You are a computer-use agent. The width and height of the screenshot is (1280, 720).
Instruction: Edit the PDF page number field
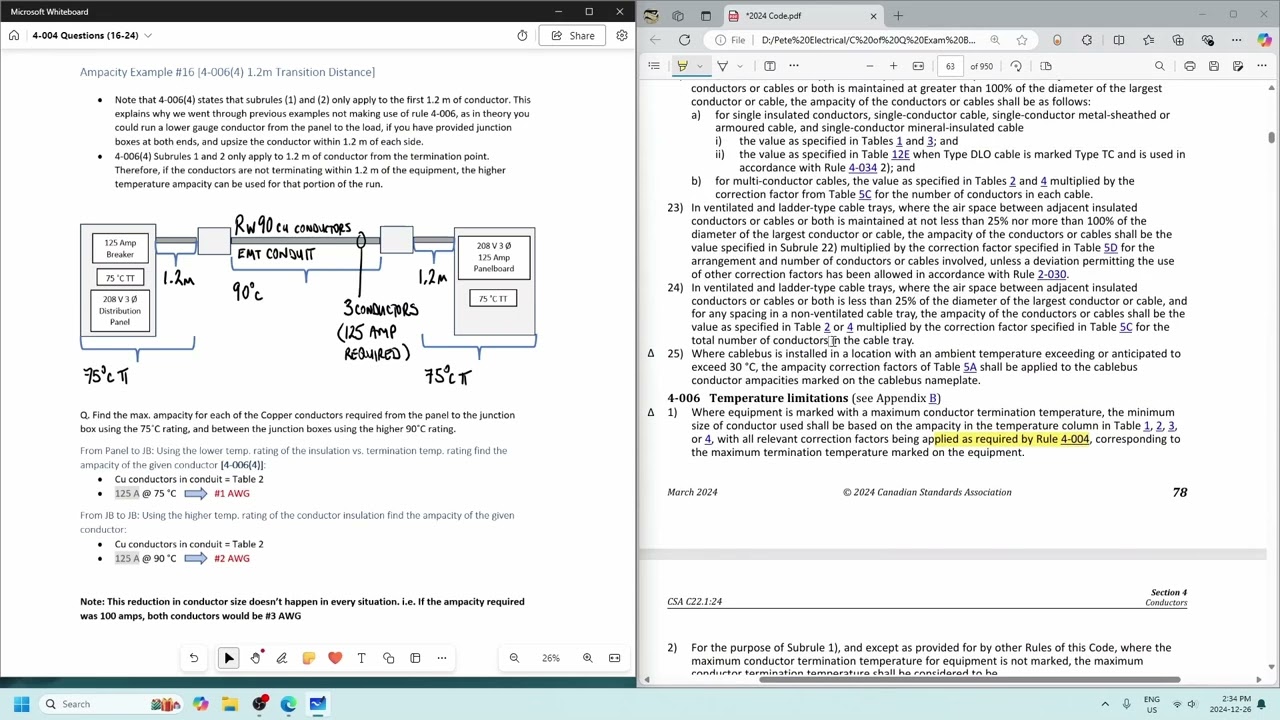950,66
